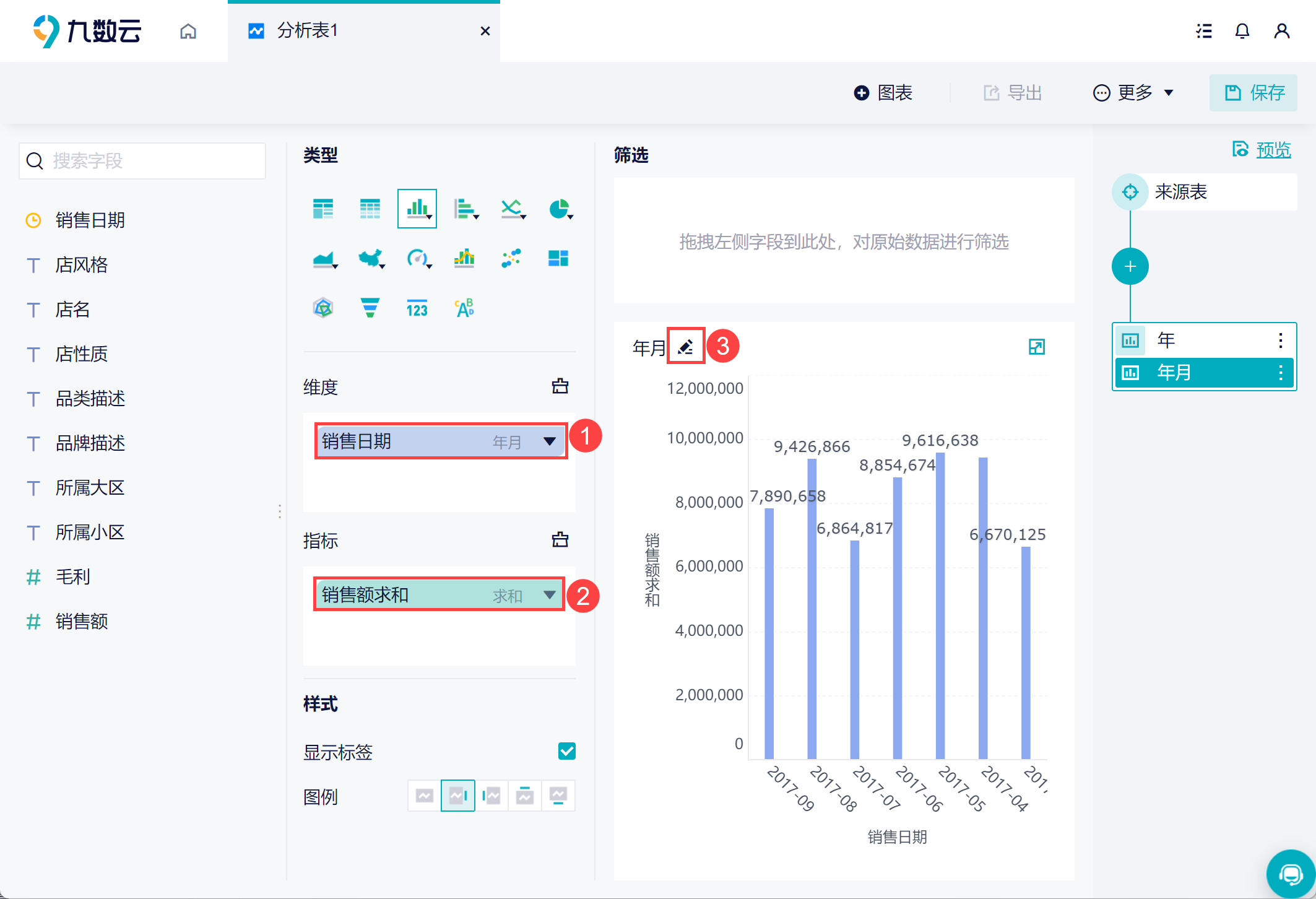Click the edit pencil next to 年月 title
The image size is (1316, 899).
pos(685,347)
